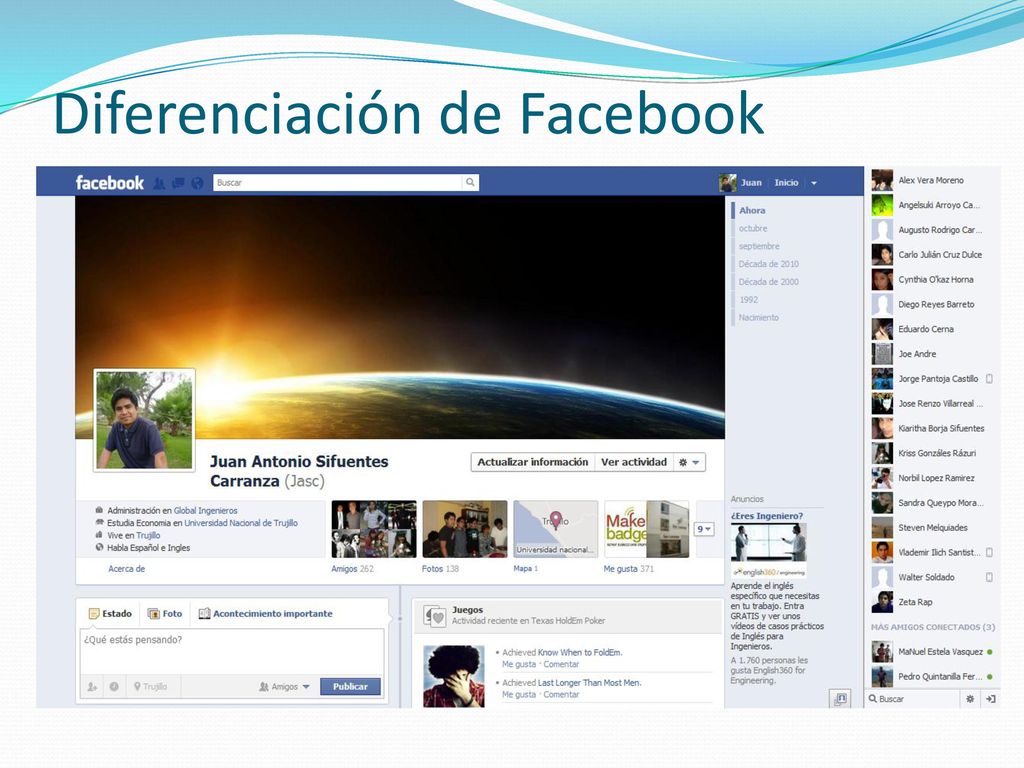Select Nacimiento on timeline

(x=758, y=317)
